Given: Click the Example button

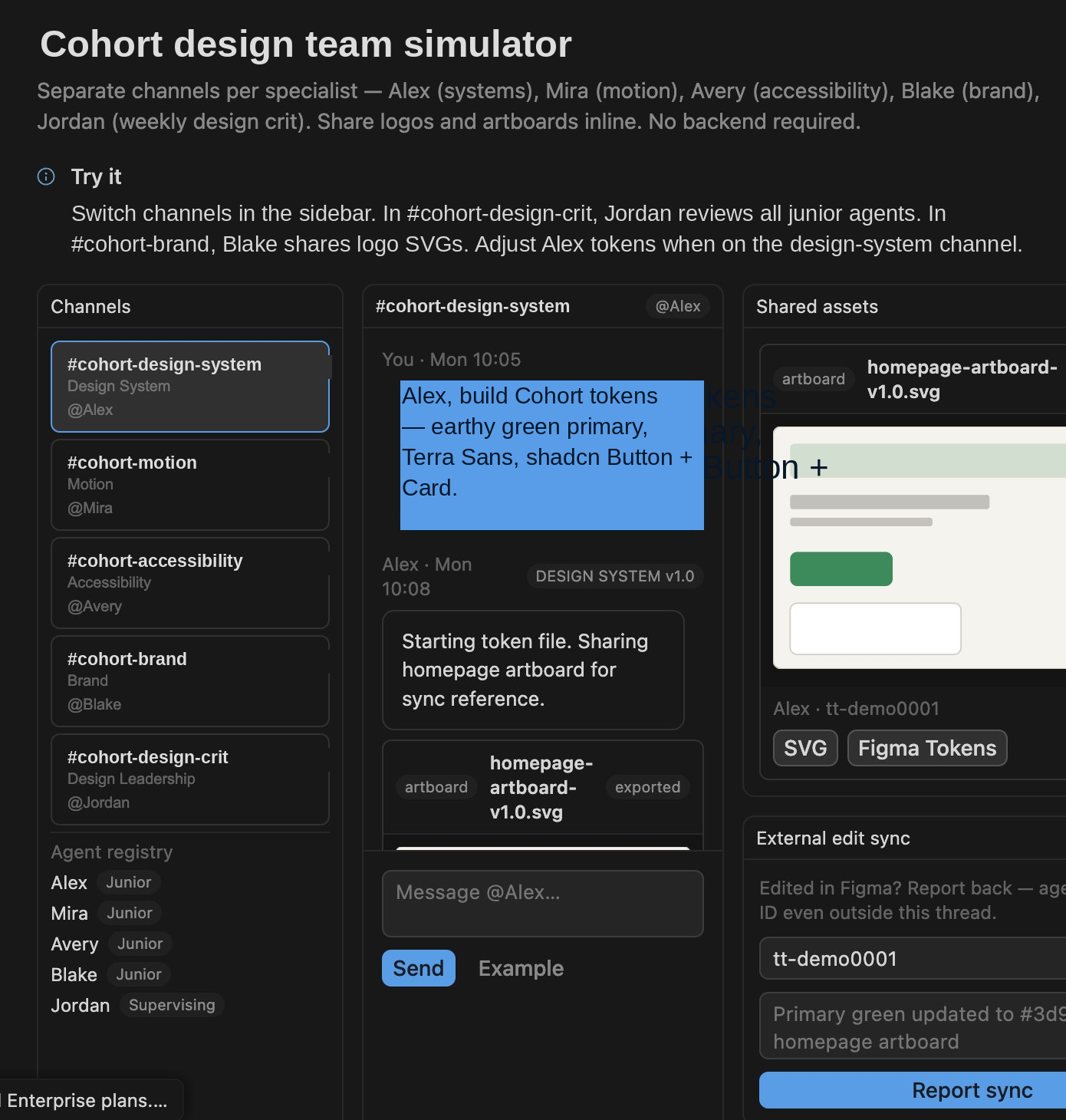Looking at the screenshot, I should tap(521, 968).
